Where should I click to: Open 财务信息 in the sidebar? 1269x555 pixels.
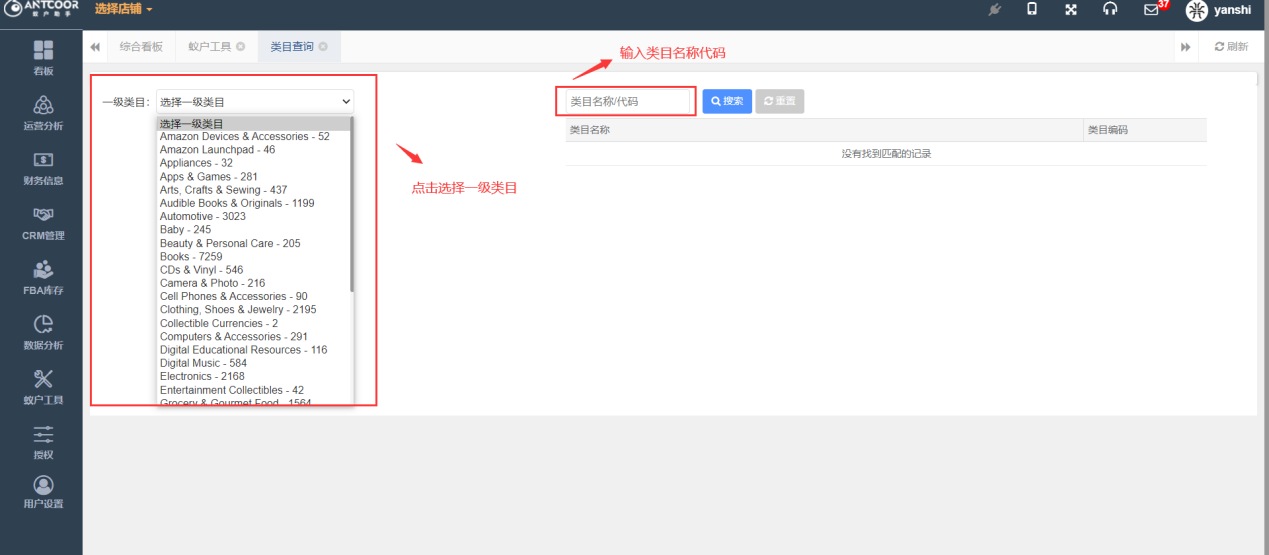point(43,168)
